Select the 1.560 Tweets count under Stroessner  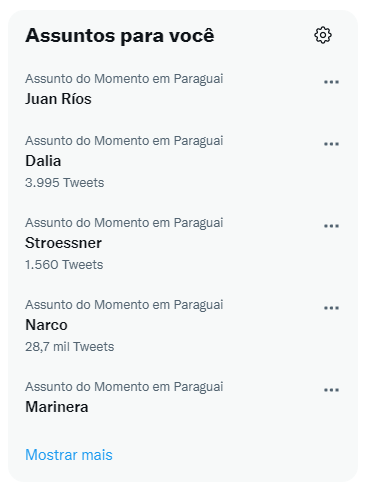coord(64,265)
